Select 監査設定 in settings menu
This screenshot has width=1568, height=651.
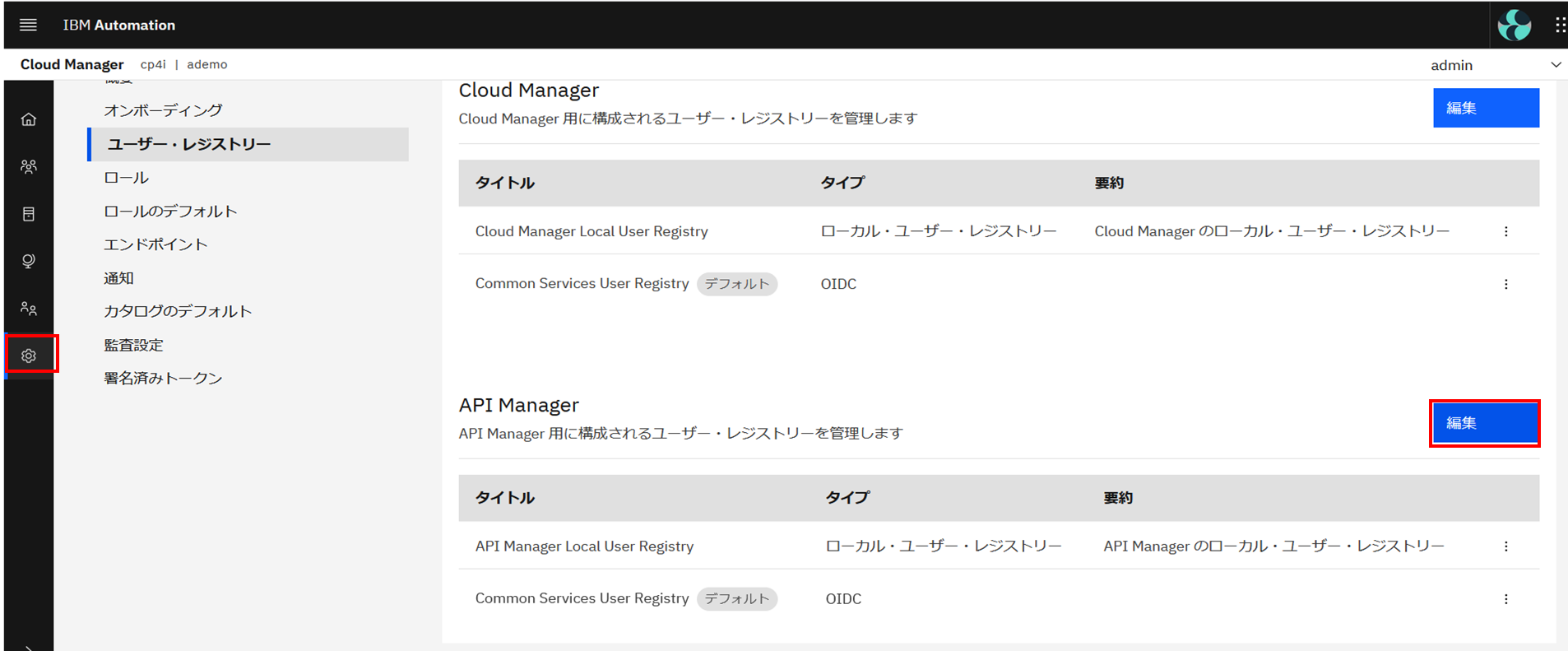(x=133, y=345)
